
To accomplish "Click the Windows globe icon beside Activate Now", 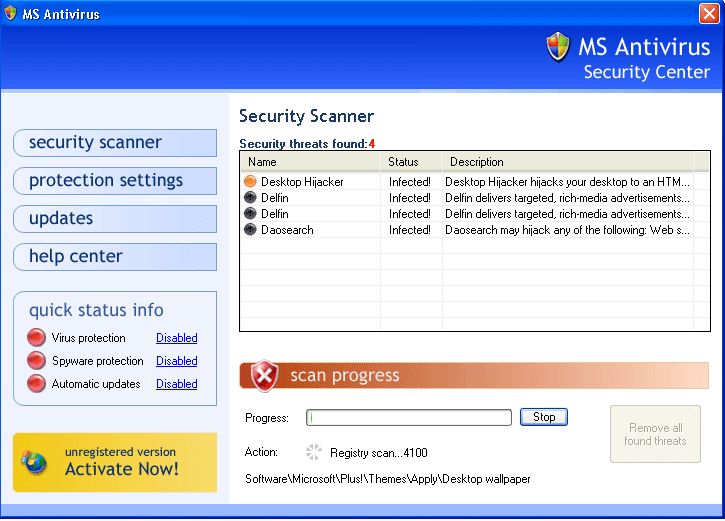I will 35,462.
